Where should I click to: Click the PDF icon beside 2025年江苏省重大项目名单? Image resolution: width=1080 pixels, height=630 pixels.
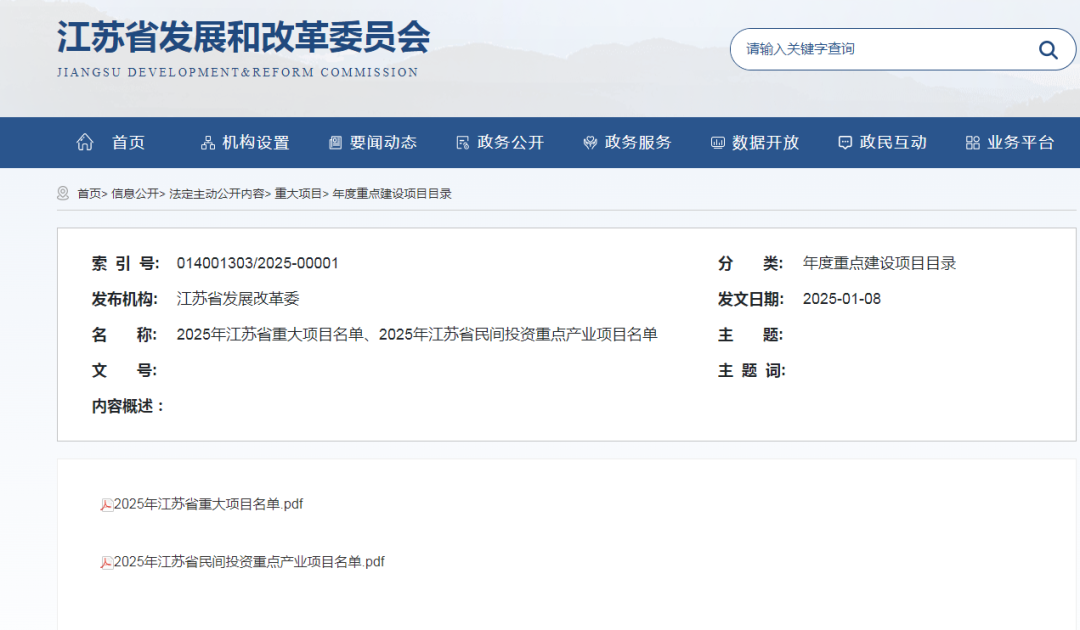[106, 504]
